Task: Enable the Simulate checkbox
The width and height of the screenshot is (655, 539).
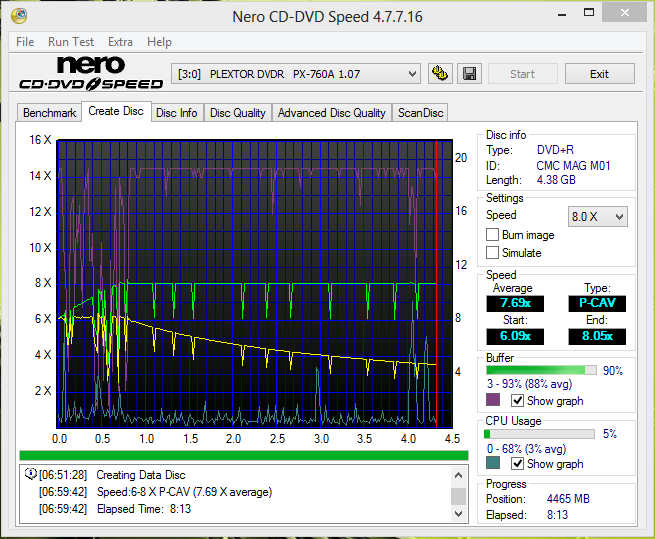Action: [493, 253]
